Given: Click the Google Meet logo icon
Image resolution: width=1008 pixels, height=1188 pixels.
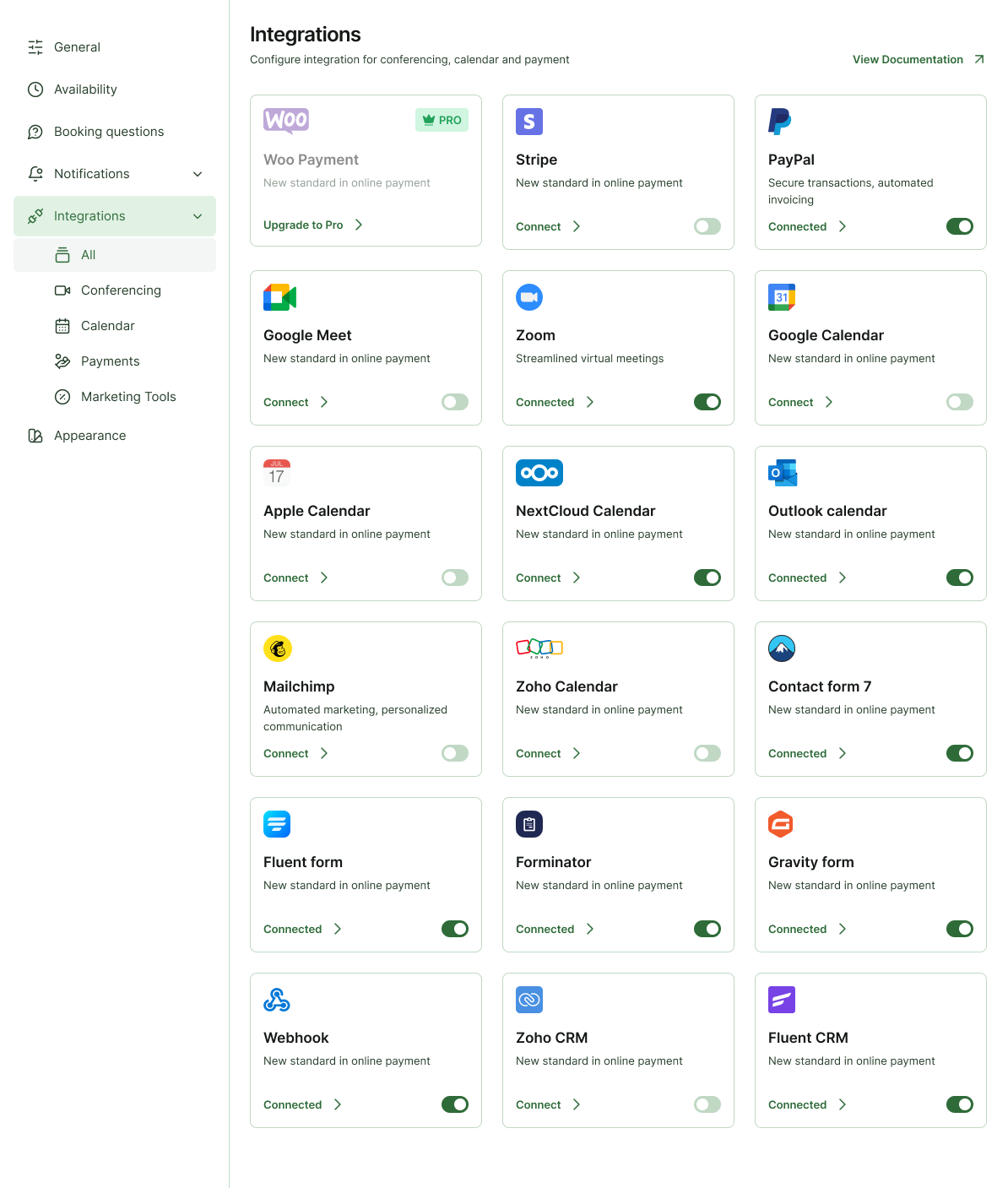Looking at the screenshot, I should (x=279, y=297).
